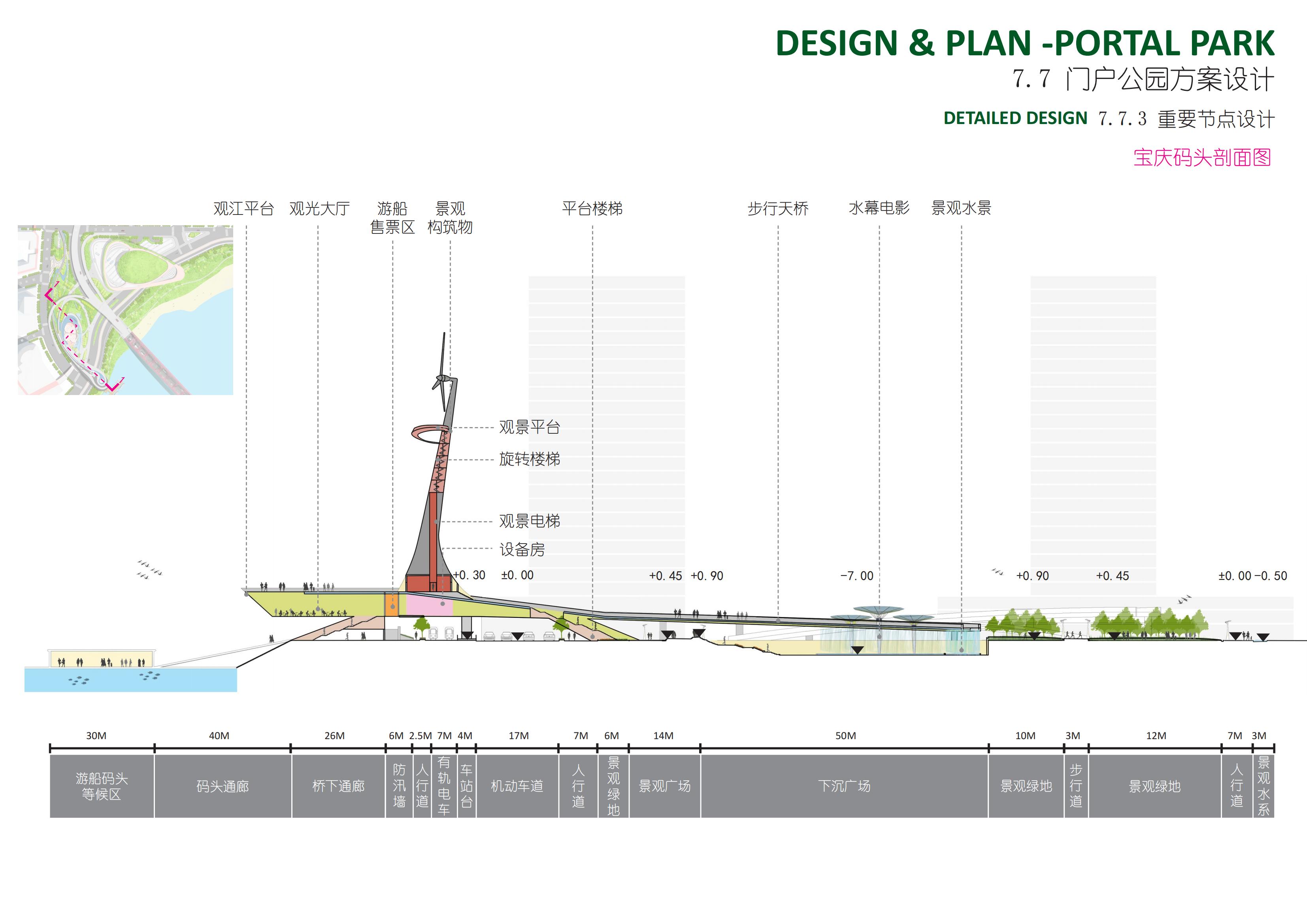Image resolution: width=1307 pixels, height=924 pixels.
Task: Click the -7.00 elevation value
Action: [857, 576]
